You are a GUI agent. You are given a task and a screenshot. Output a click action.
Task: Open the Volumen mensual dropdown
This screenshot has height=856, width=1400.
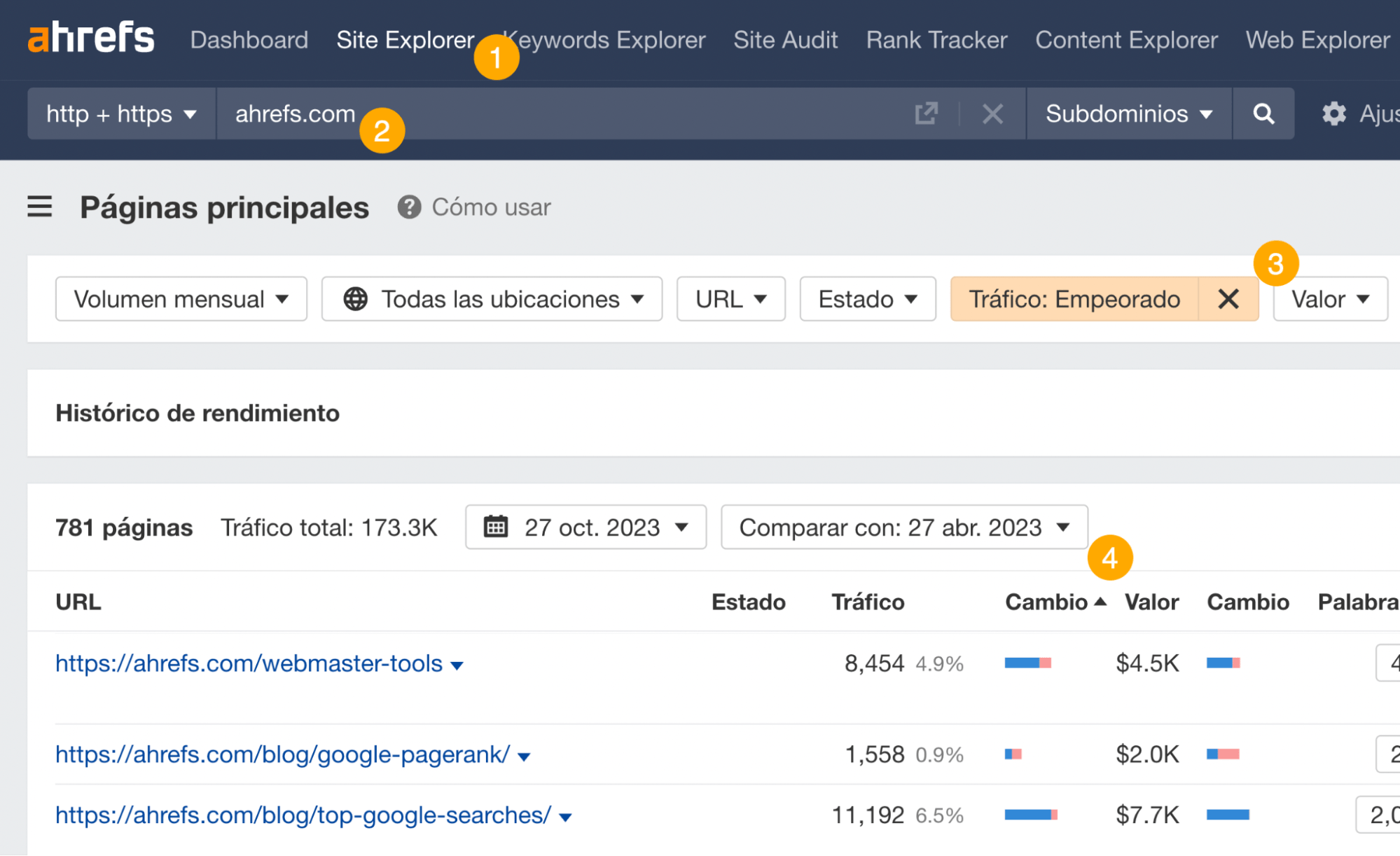pos(181,299)
